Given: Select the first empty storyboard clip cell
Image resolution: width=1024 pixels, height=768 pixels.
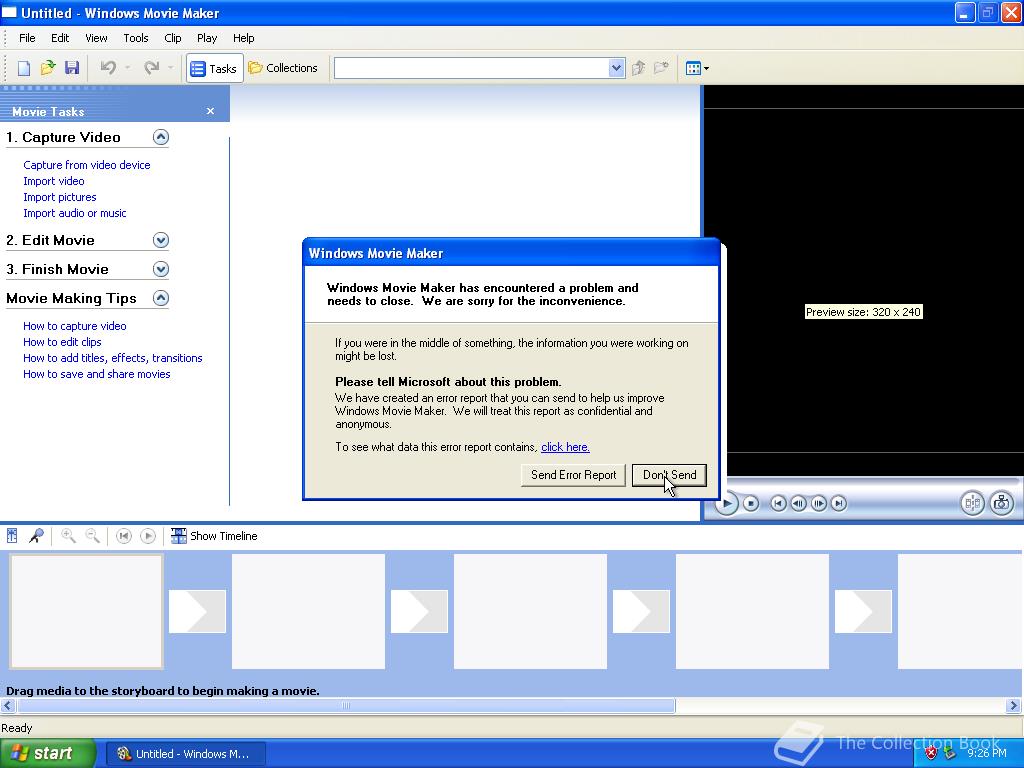Looking at the screenshot, I should coord(86,611).
